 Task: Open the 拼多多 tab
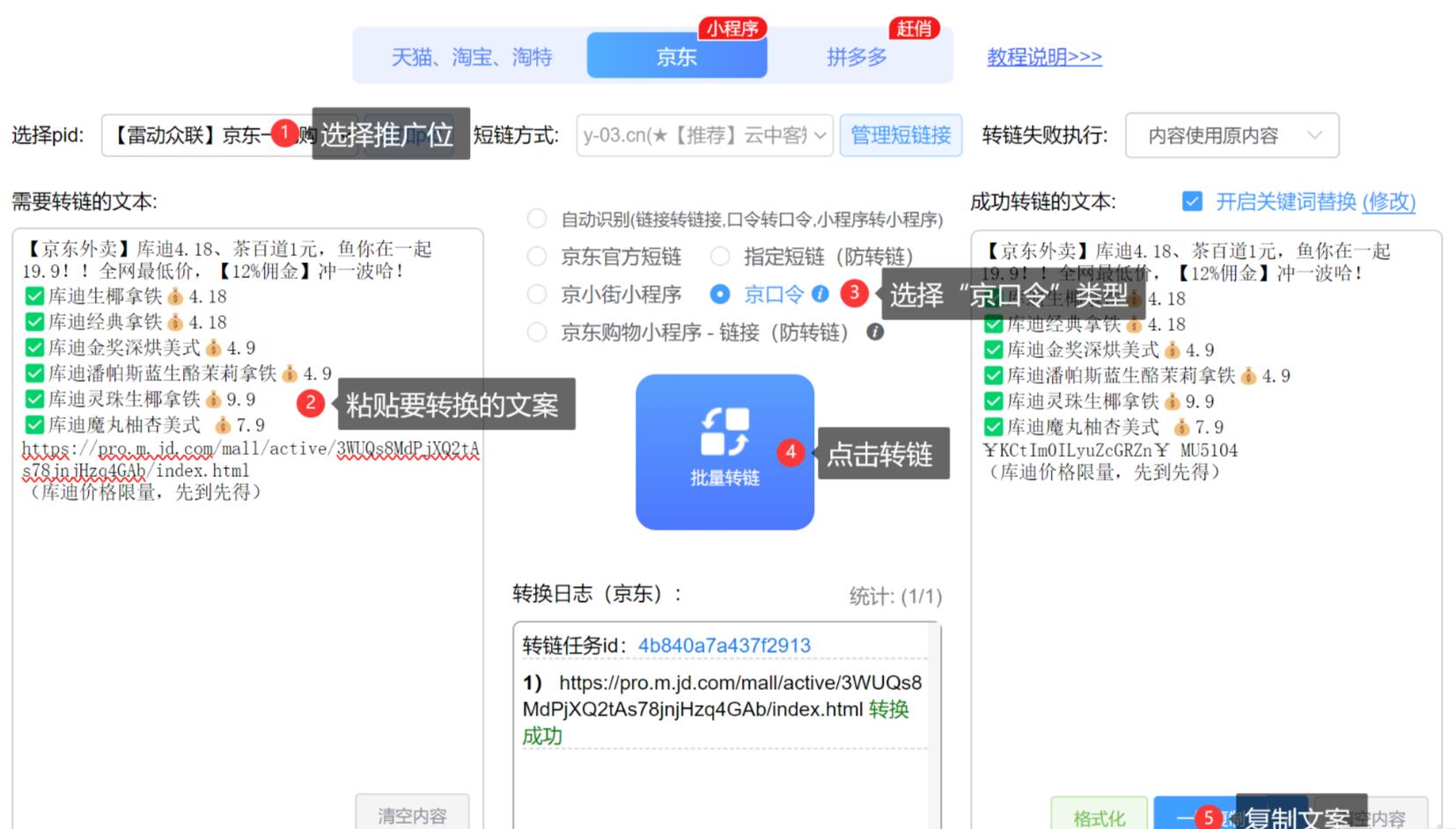[x=857, y=57]
